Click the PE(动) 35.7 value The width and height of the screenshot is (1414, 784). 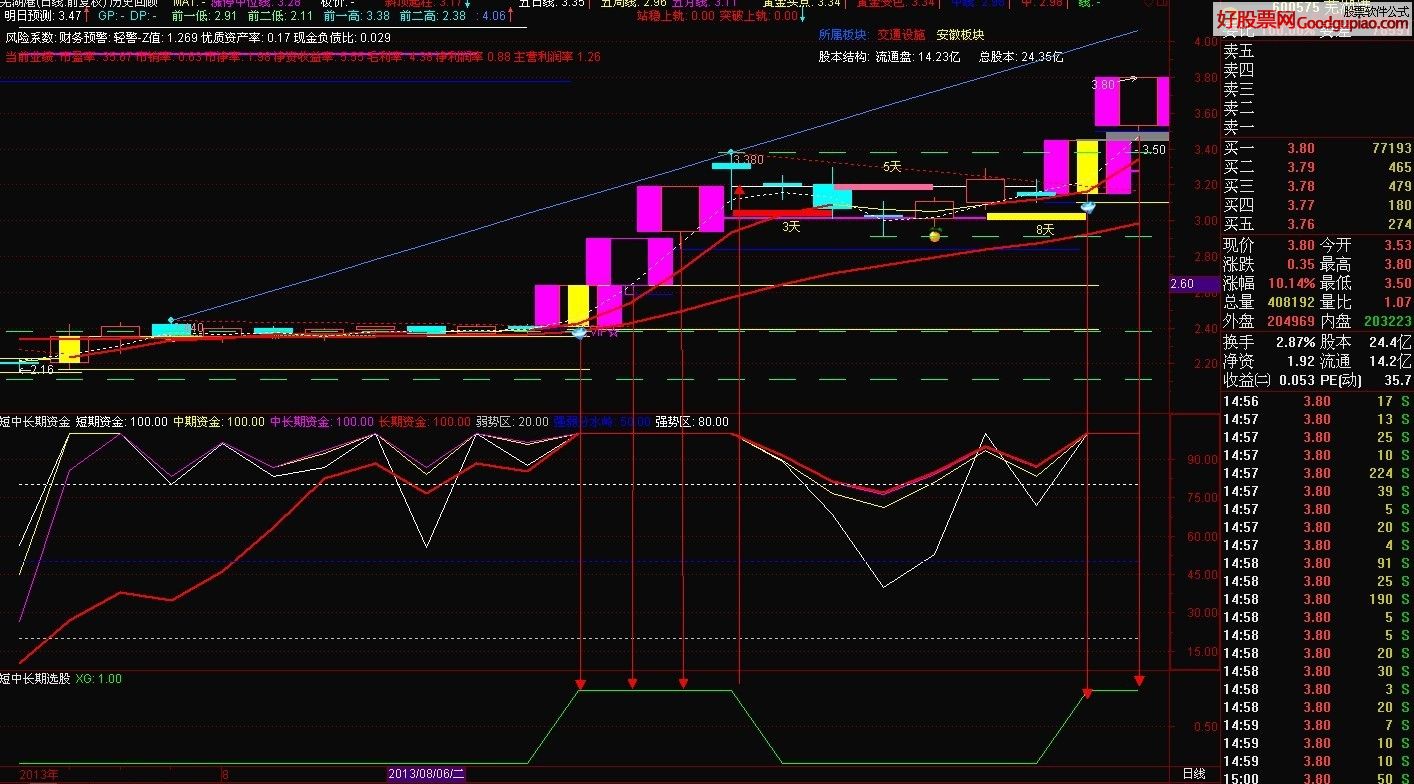click(x=1397, y=380)
